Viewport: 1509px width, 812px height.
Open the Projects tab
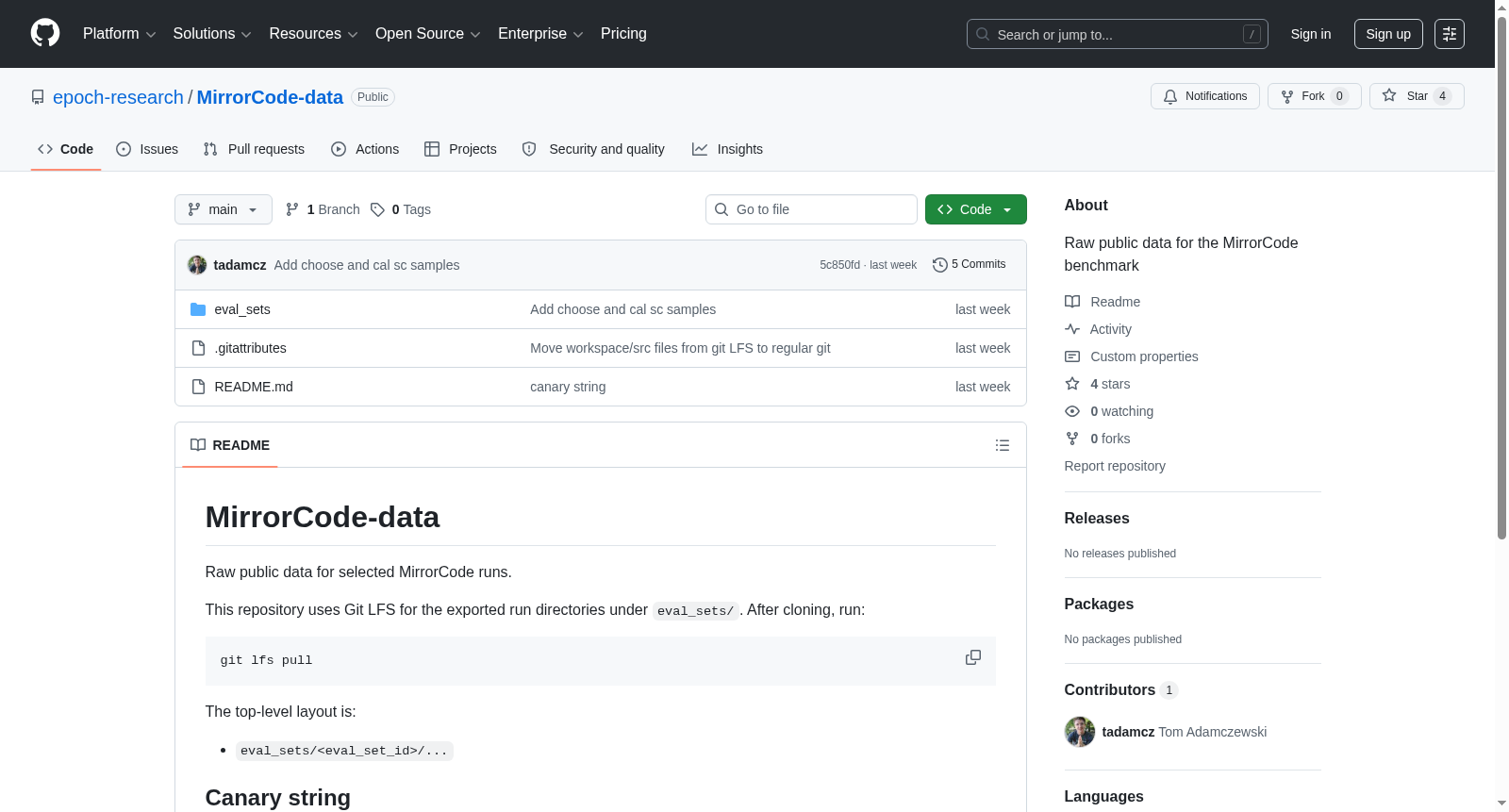[x=460, y=149]
